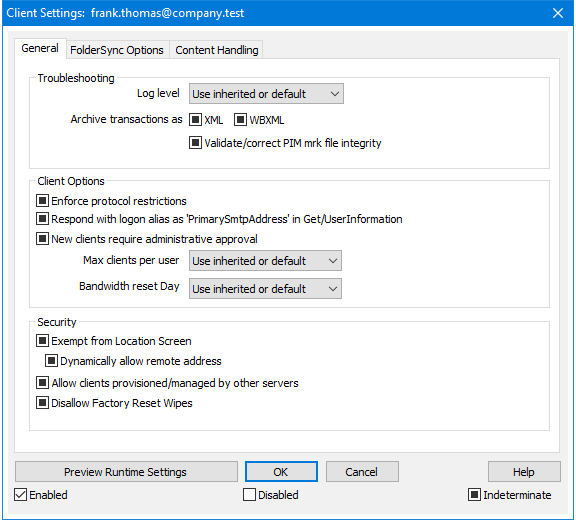Click the Cancel button
Image resolution: width=576 pixels, height=522 pixels.
(x=362, y=472)
